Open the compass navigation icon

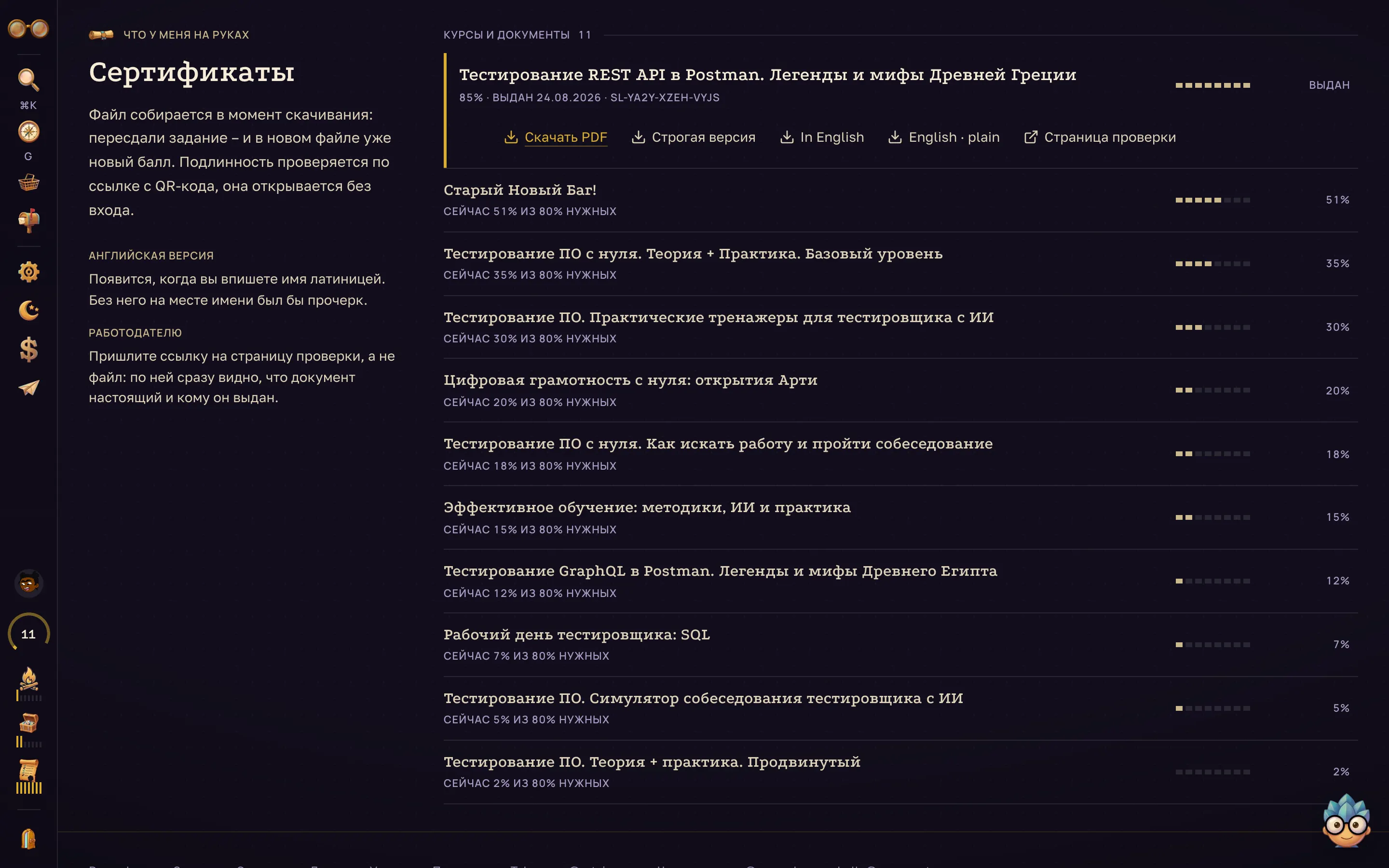[x=28, y=132]
